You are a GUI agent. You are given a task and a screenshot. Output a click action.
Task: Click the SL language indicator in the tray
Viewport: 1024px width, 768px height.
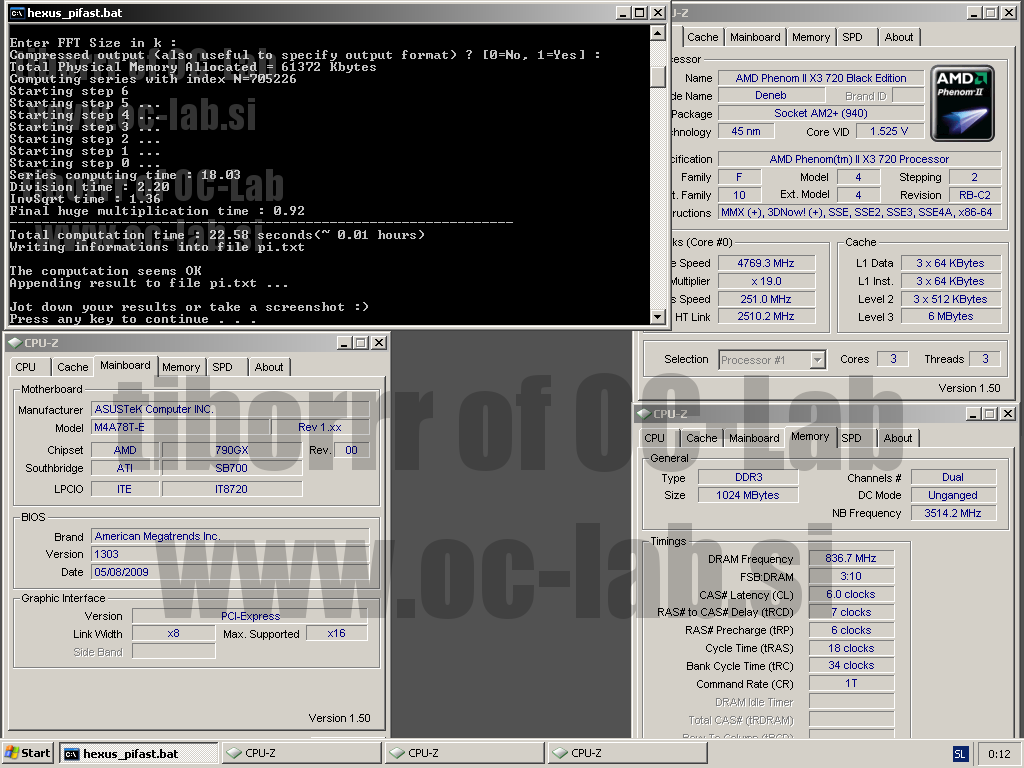959,754
